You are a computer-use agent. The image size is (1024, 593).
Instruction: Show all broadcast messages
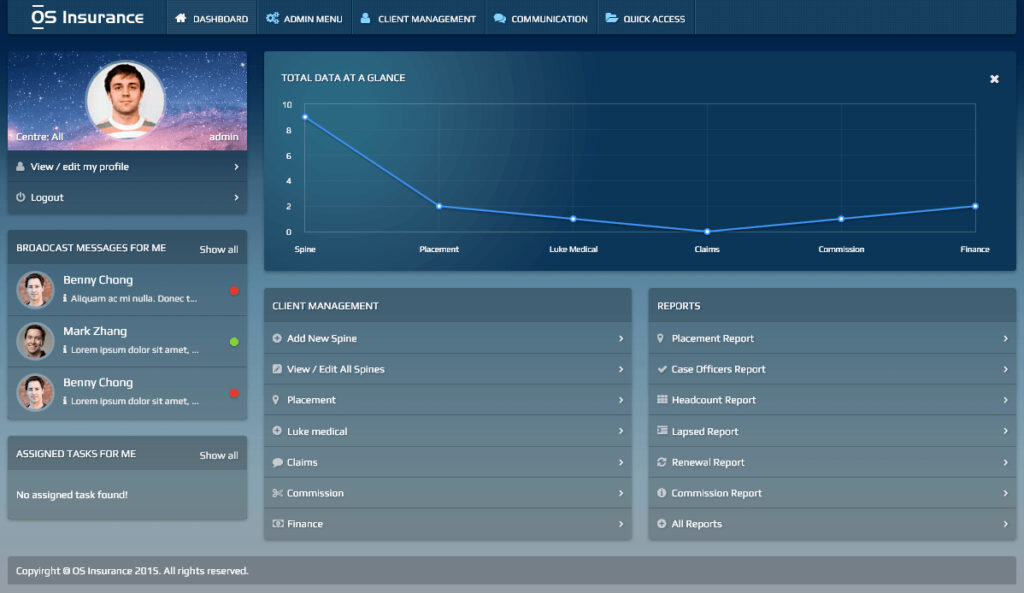coord(219,249)
